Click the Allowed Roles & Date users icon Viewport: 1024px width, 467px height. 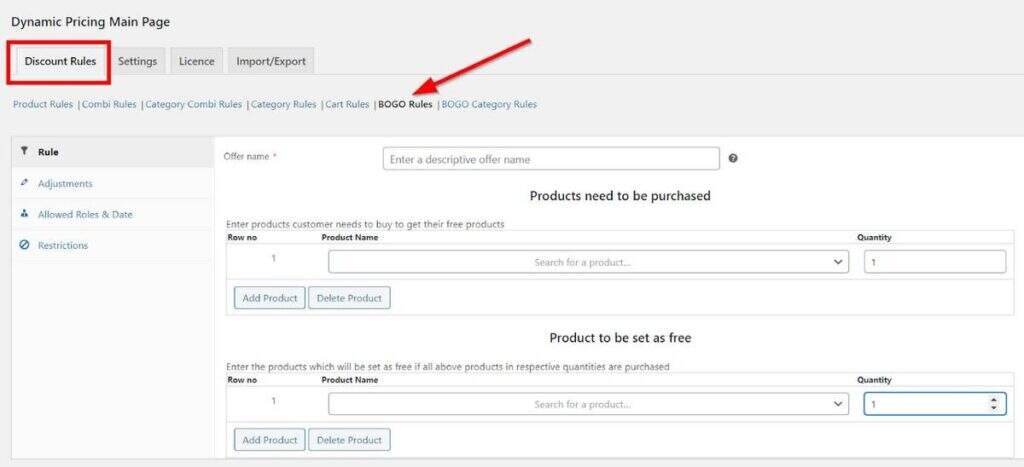click(x=24, y=214)
